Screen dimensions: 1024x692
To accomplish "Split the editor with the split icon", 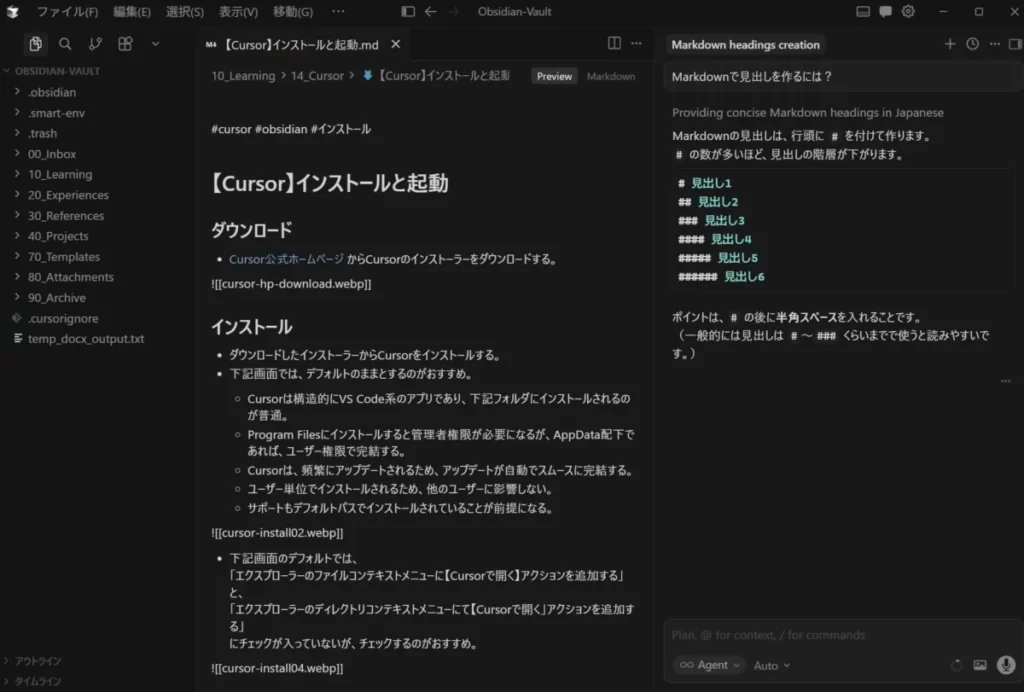I will click(612, 44).
